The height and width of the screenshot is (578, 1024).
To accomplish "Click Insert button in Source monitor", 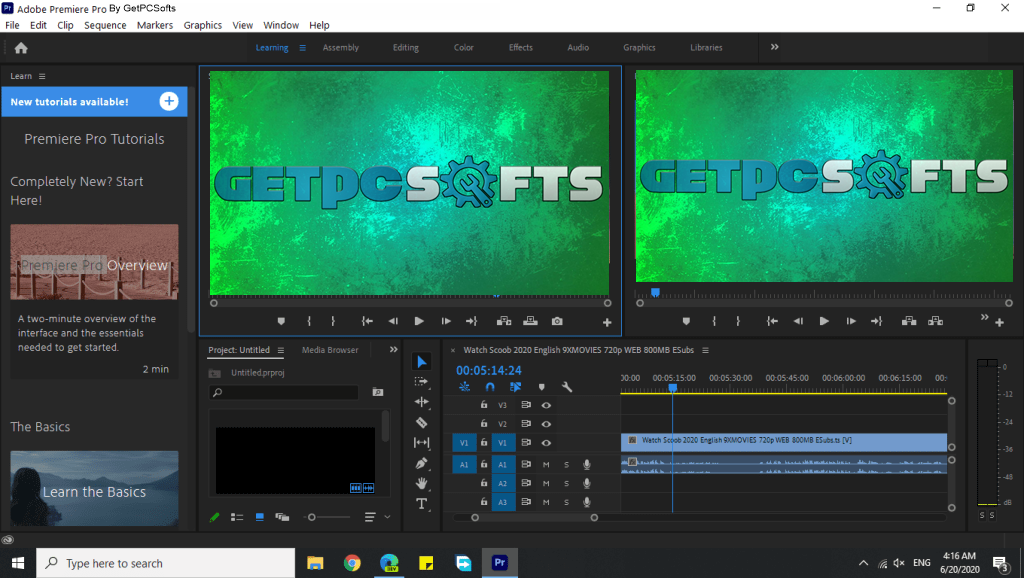I will pos(504,321).
